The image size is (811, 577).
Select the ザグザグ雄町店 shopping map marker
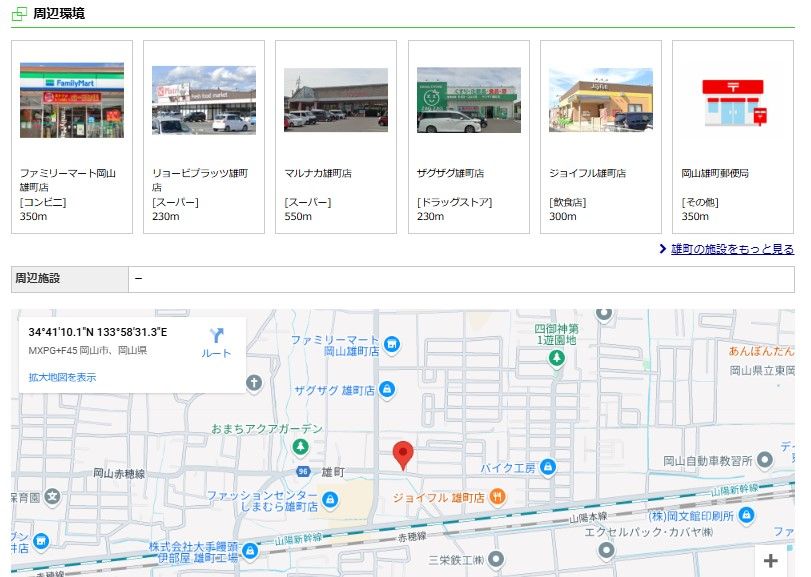[387, 389]
